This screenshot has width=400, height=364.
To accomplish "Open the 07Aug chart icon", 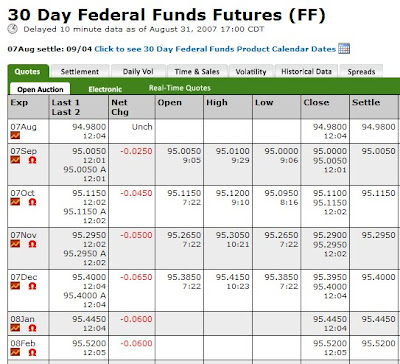I will (x=15, y=135).
